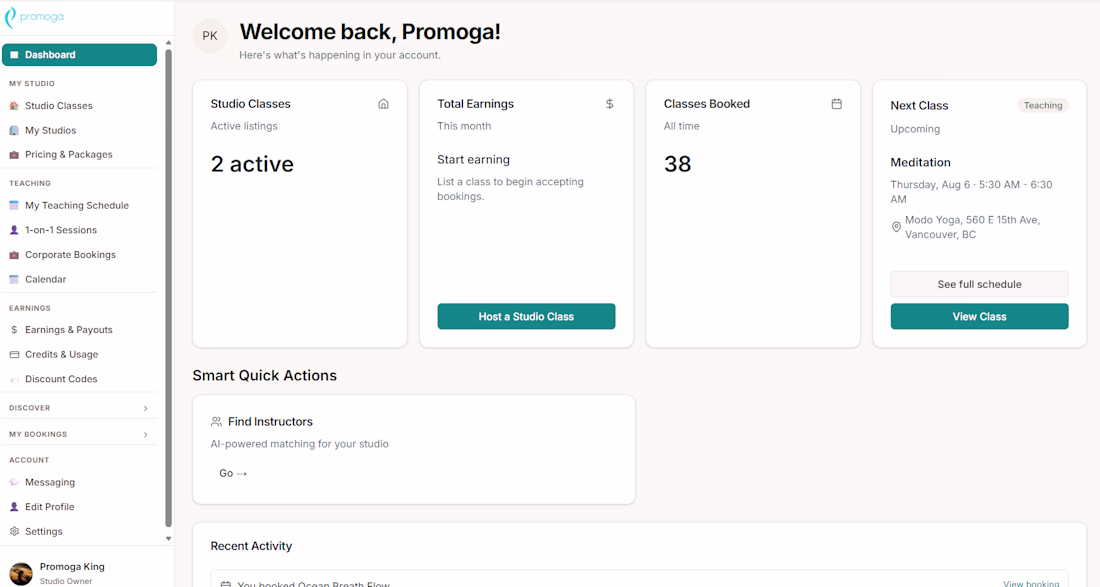Click the sidebar scroll down arrow
1100x587 pixels.
(168, 539)
